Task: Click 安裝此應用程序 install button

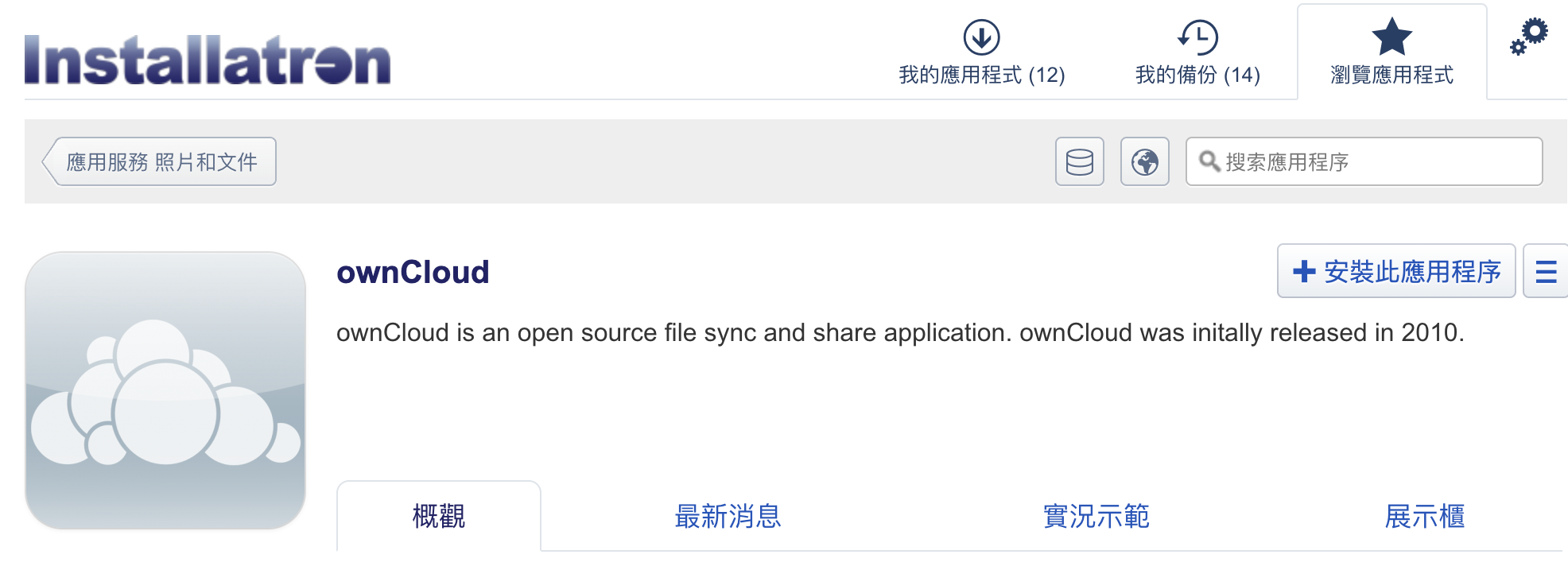Action: (x=1396, y=272)
